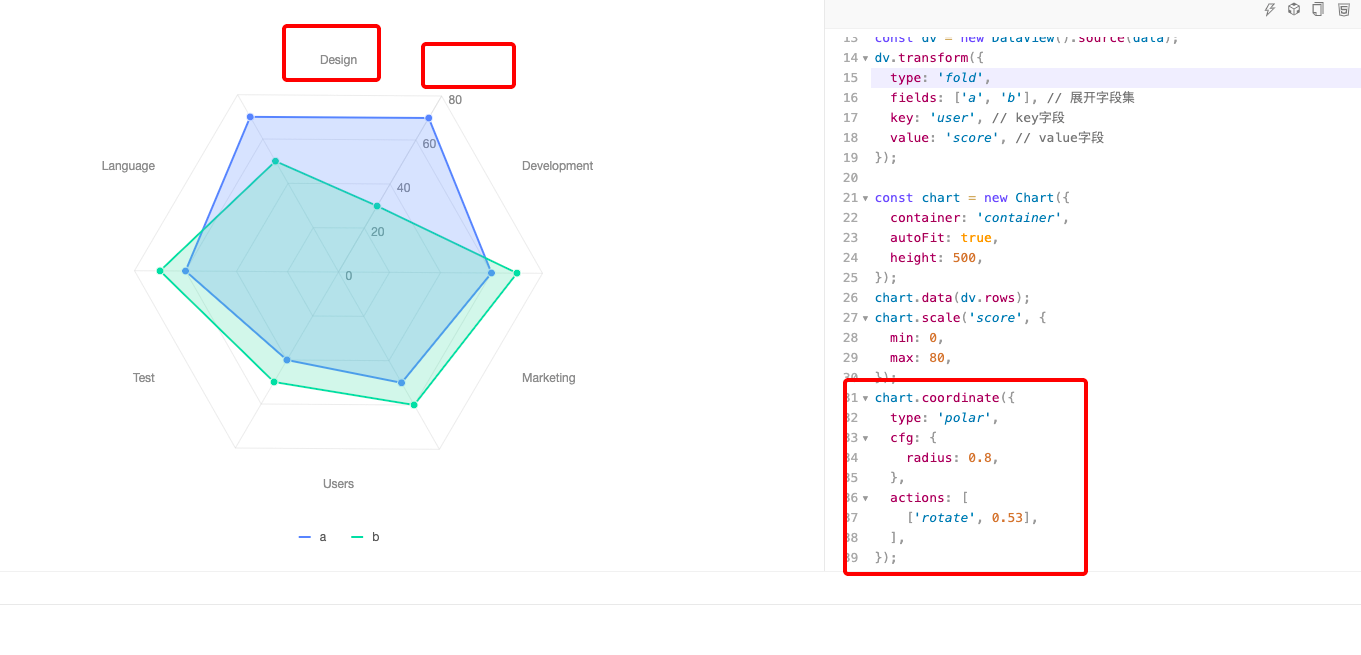Select the green color marker for series b
1361x655 pixels.
point(357,537)
